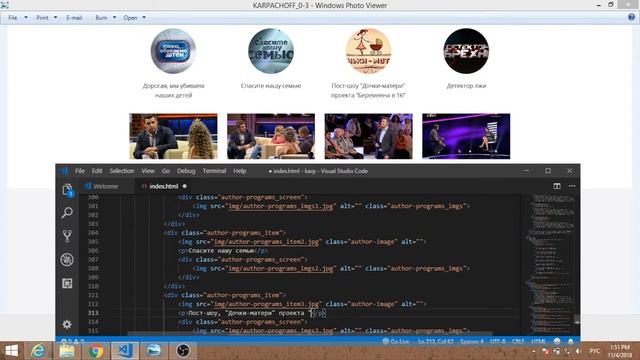
Task: Click img/author-programs_imgs1.jpg path on line 301
Action: point(281,206)
